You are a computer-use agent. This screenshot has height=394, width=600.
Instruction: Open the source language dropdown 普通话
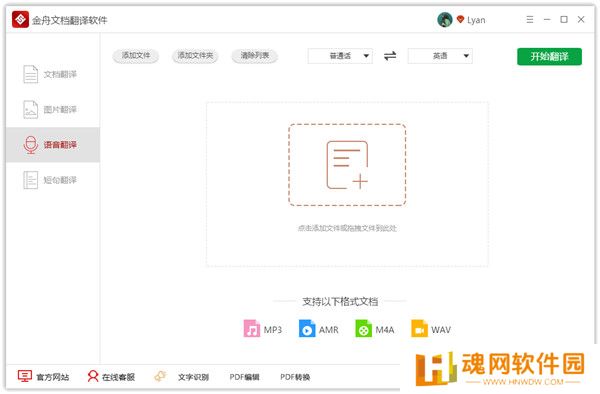340,56
